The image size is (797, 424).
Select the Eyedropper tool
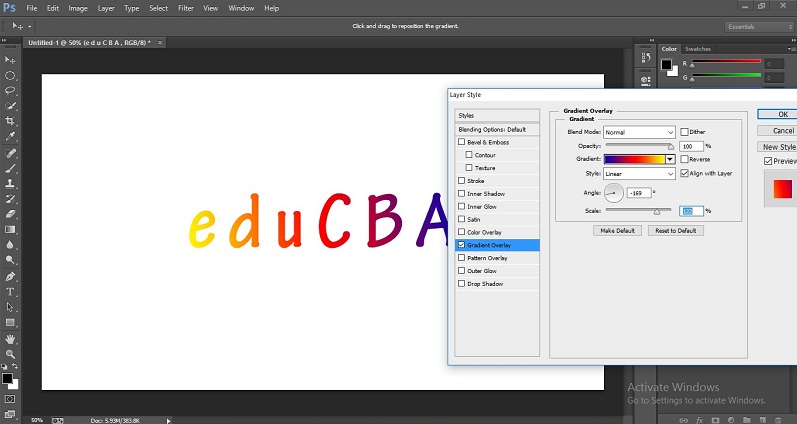[10, 136]
